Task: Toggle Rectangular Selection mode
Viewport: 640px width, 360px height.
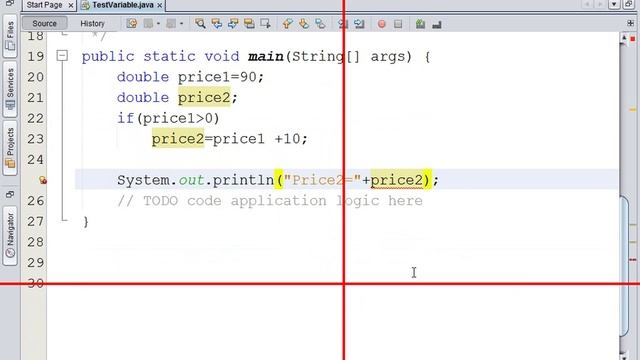Action: coord(266,24)
